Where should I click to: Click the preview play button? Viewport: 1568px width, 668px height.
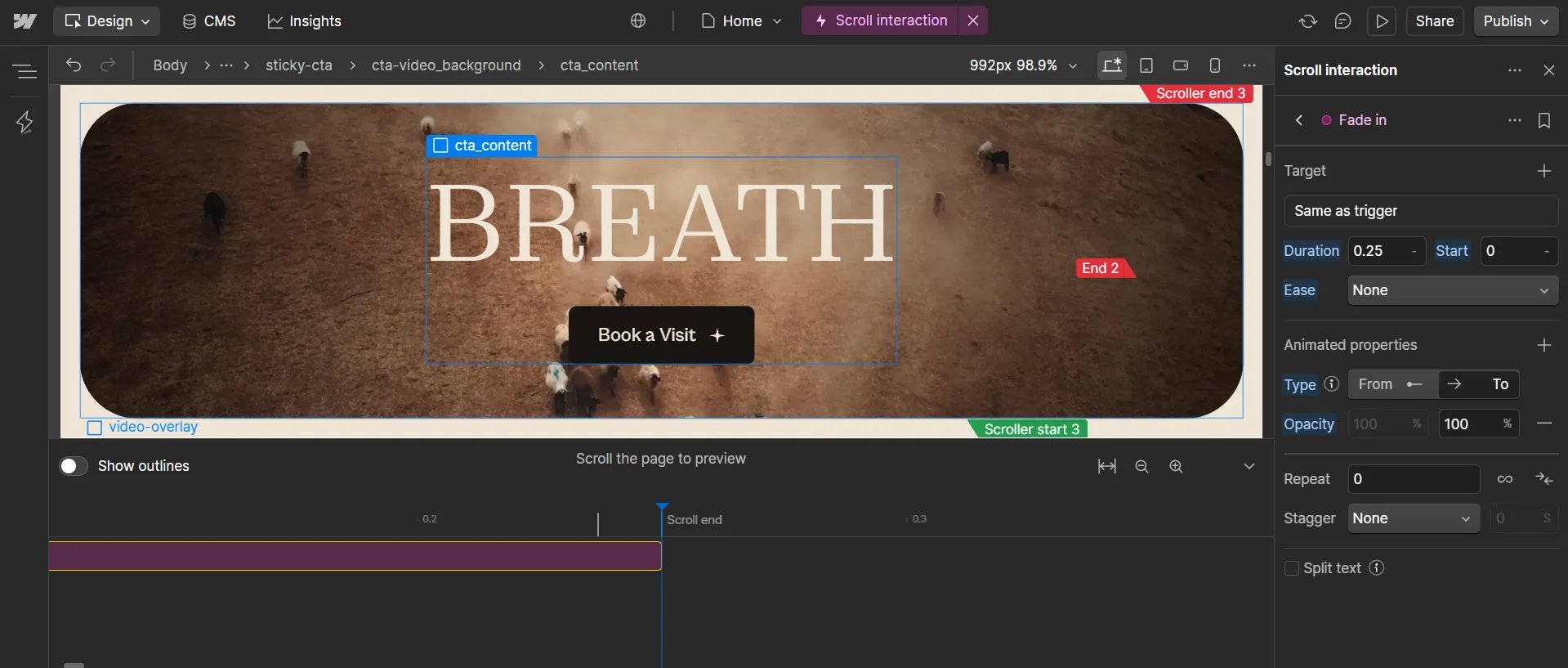click(x=1382, y=21)
